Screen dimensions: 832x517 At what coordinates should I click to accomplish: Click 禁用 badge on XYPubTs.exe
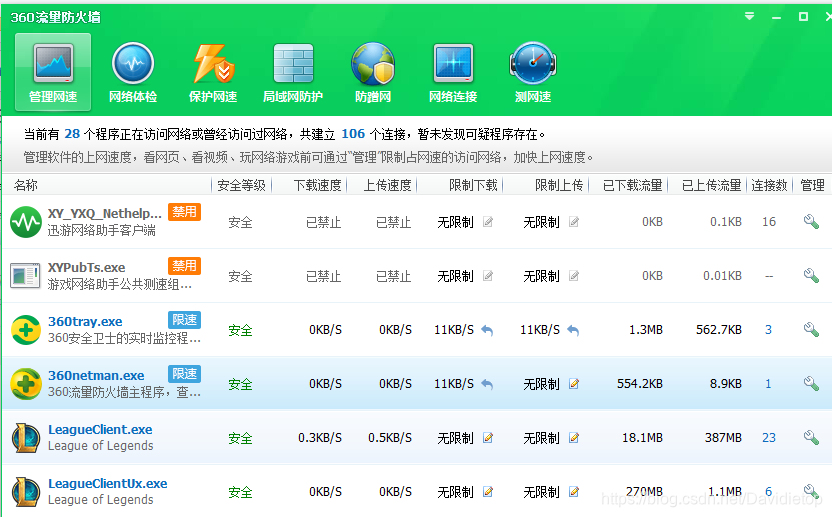coord(184,265)
